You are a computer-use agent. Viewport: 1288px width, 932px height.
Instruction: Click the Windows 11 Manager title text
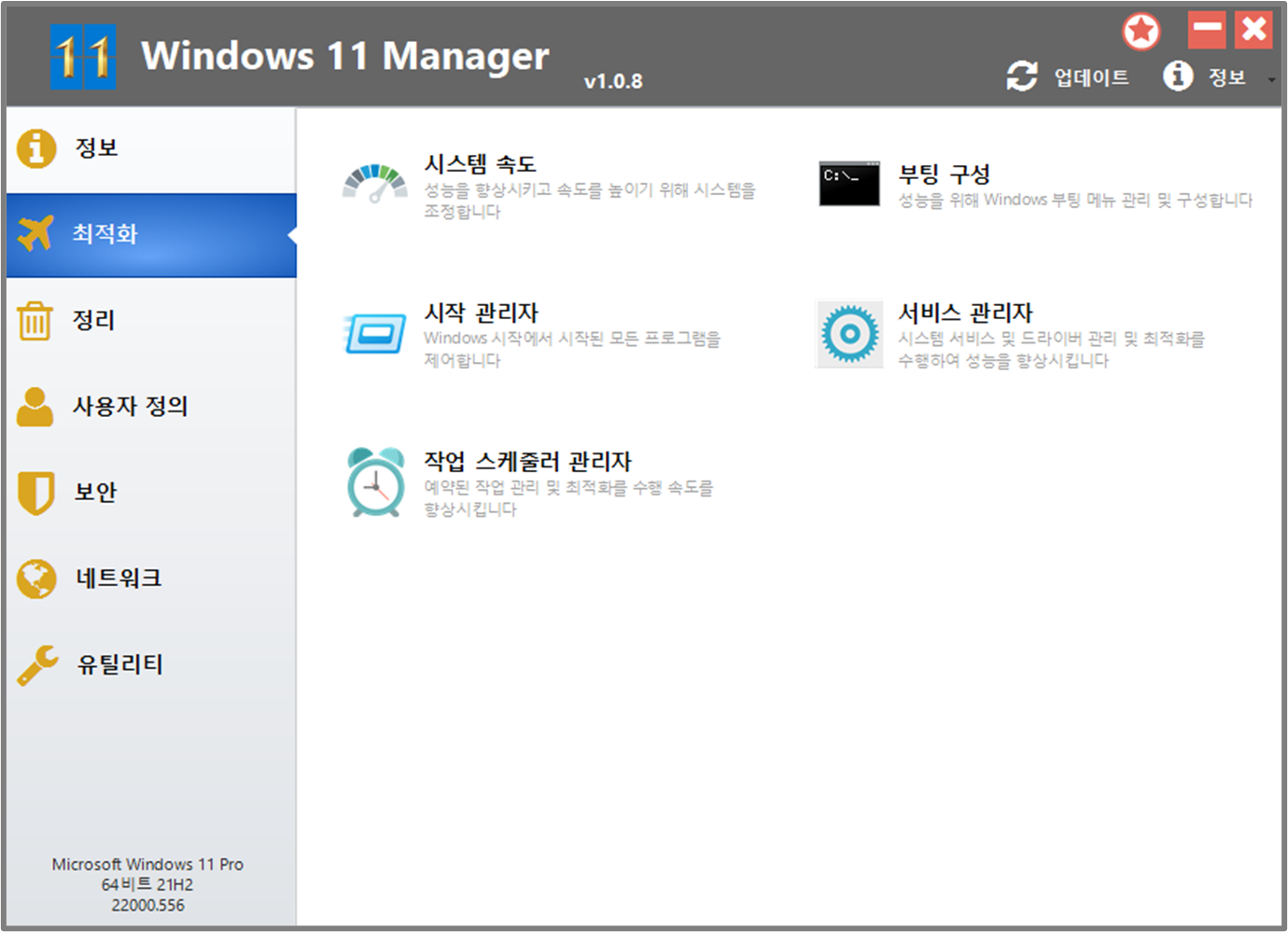click(x=345, y=56)
